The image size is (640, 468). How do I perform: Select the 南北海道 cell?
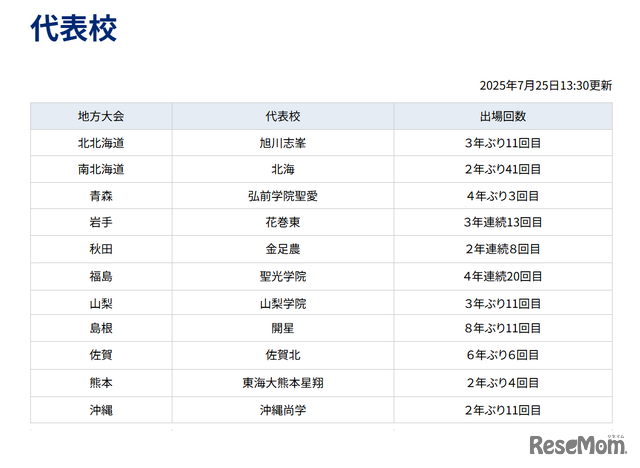point(101,169)
